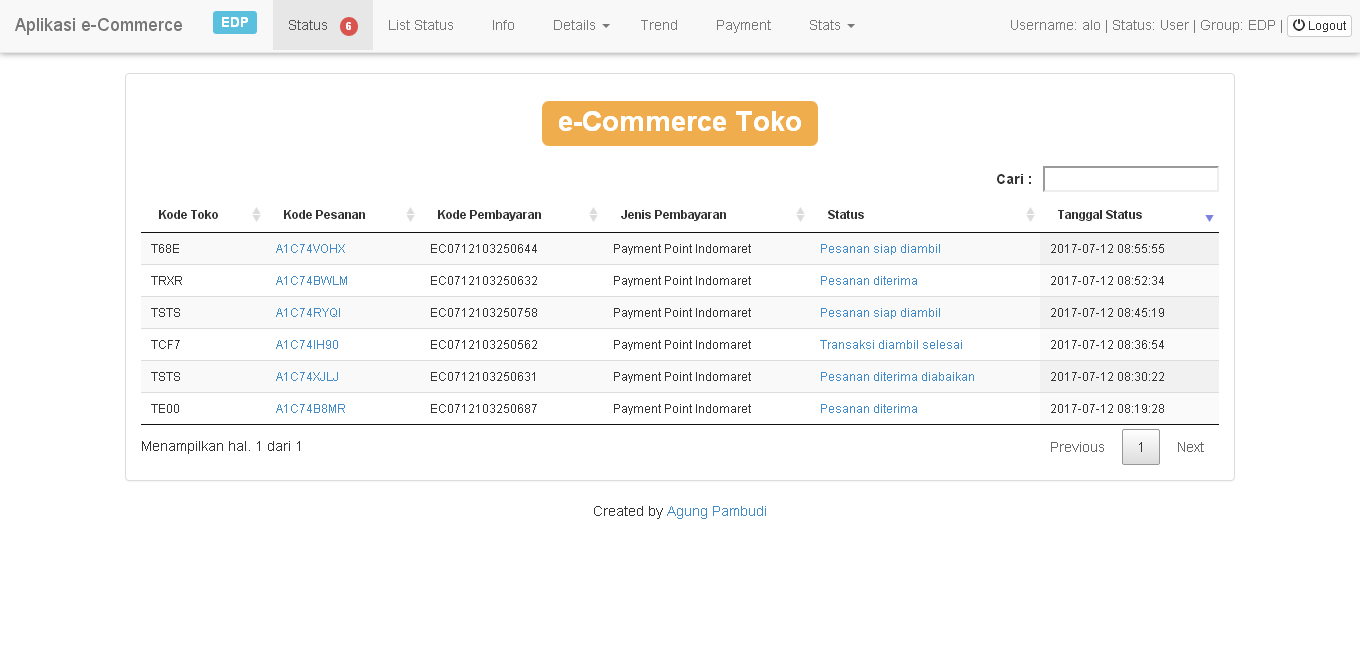Open the Info menu item

(503, 25)
